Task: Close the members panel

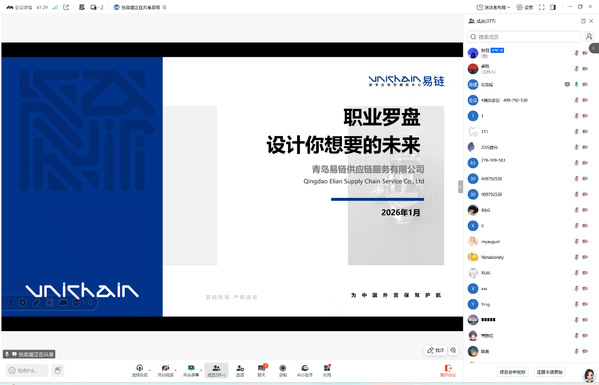Action: [x=591, y=21]
